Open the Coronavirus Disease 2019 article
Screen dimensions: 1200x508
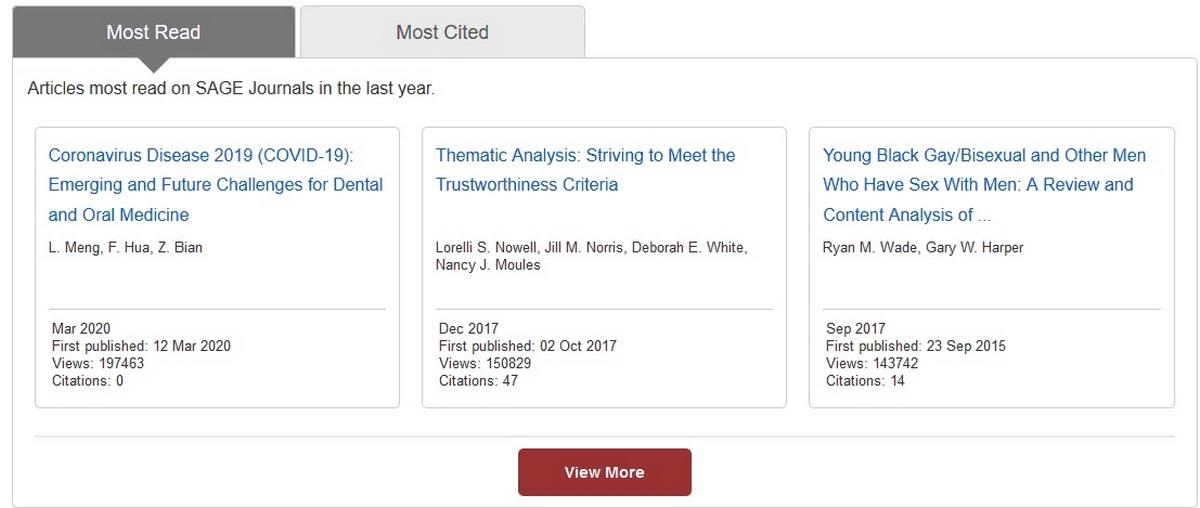(x=216, y=185)
